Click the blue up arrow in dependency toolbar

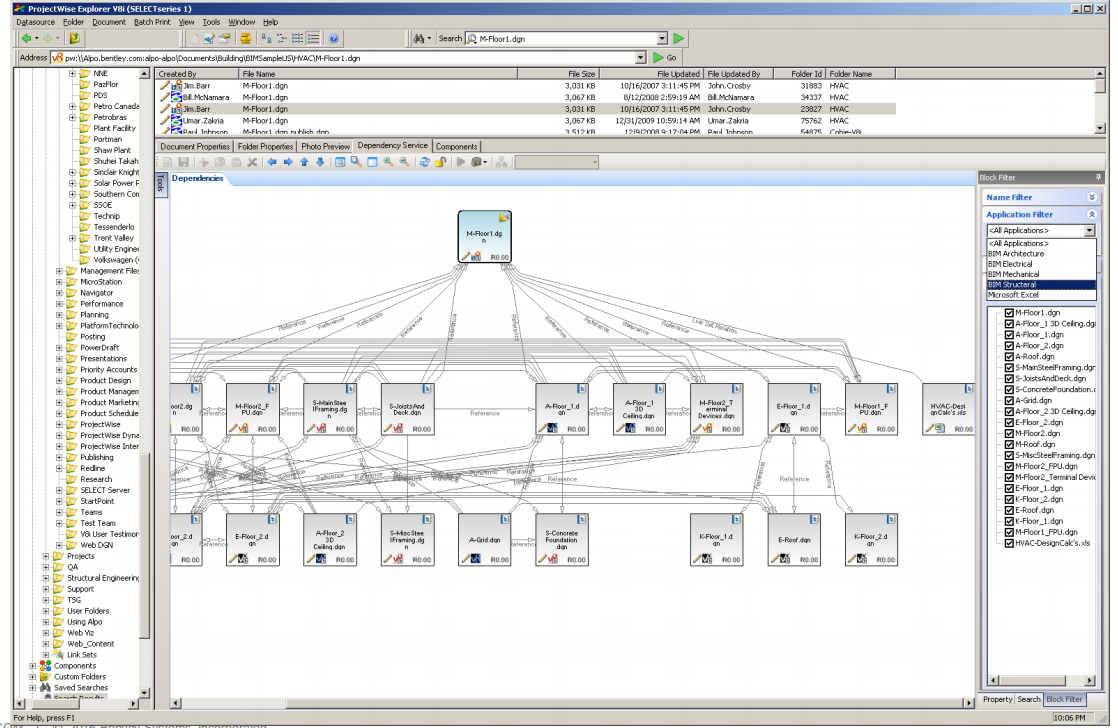click(x=304, y=163)
